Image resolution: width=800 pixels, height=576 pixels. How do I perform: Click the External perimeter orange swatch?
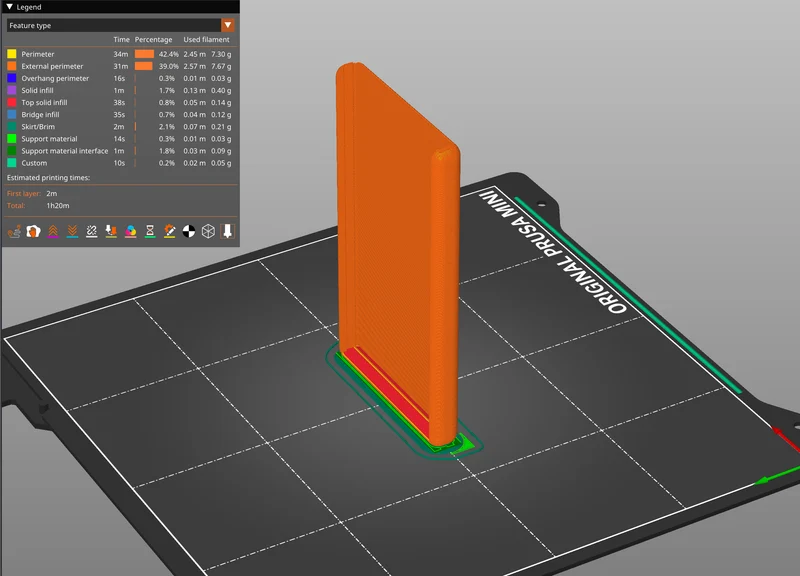(11, 66)
